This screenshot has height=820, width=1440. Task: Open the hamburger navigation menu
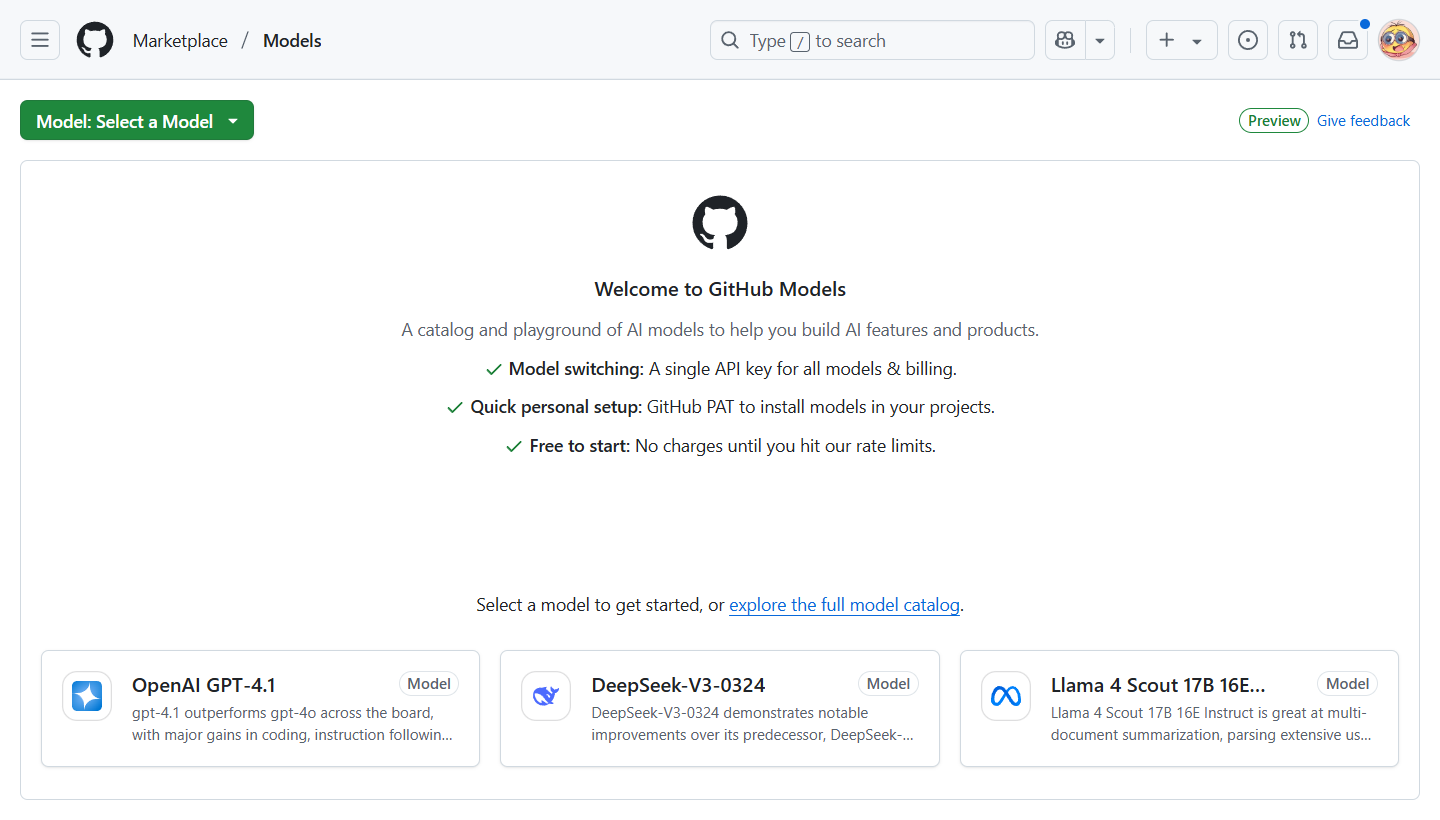point(40,40)
